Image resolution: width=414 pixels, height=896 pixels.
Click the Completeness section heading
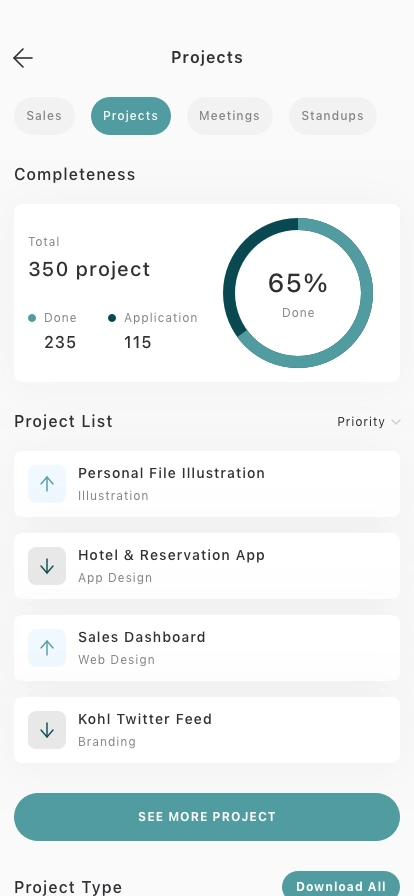[75, 174]
